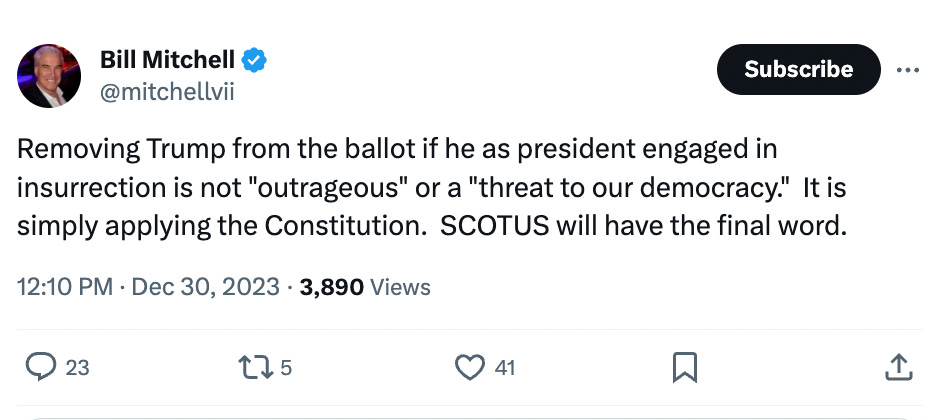This screenshot has width=940, height=420.
Task: Click the 12:10 PM timestamp
Action: [65, 287]
